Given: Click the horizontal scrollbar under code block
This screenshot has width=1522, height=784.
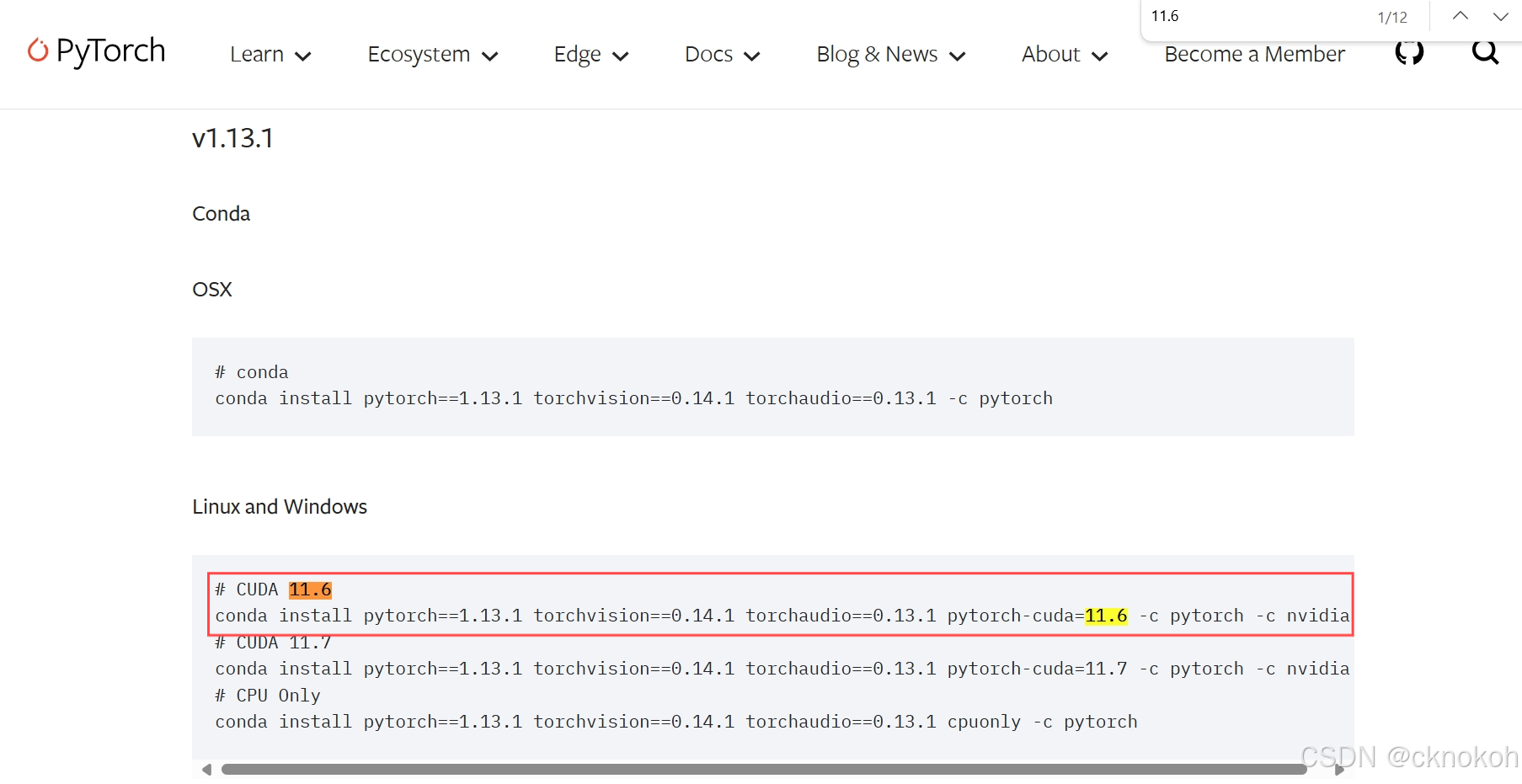Looking at the screenshot, I should tap(763, 770).
